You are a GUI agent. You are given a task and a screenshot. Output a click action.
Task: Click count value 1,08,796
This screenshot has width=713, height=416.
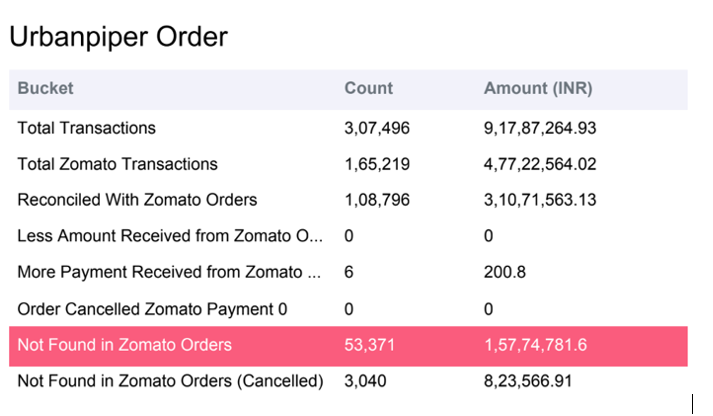click(377, 200)
